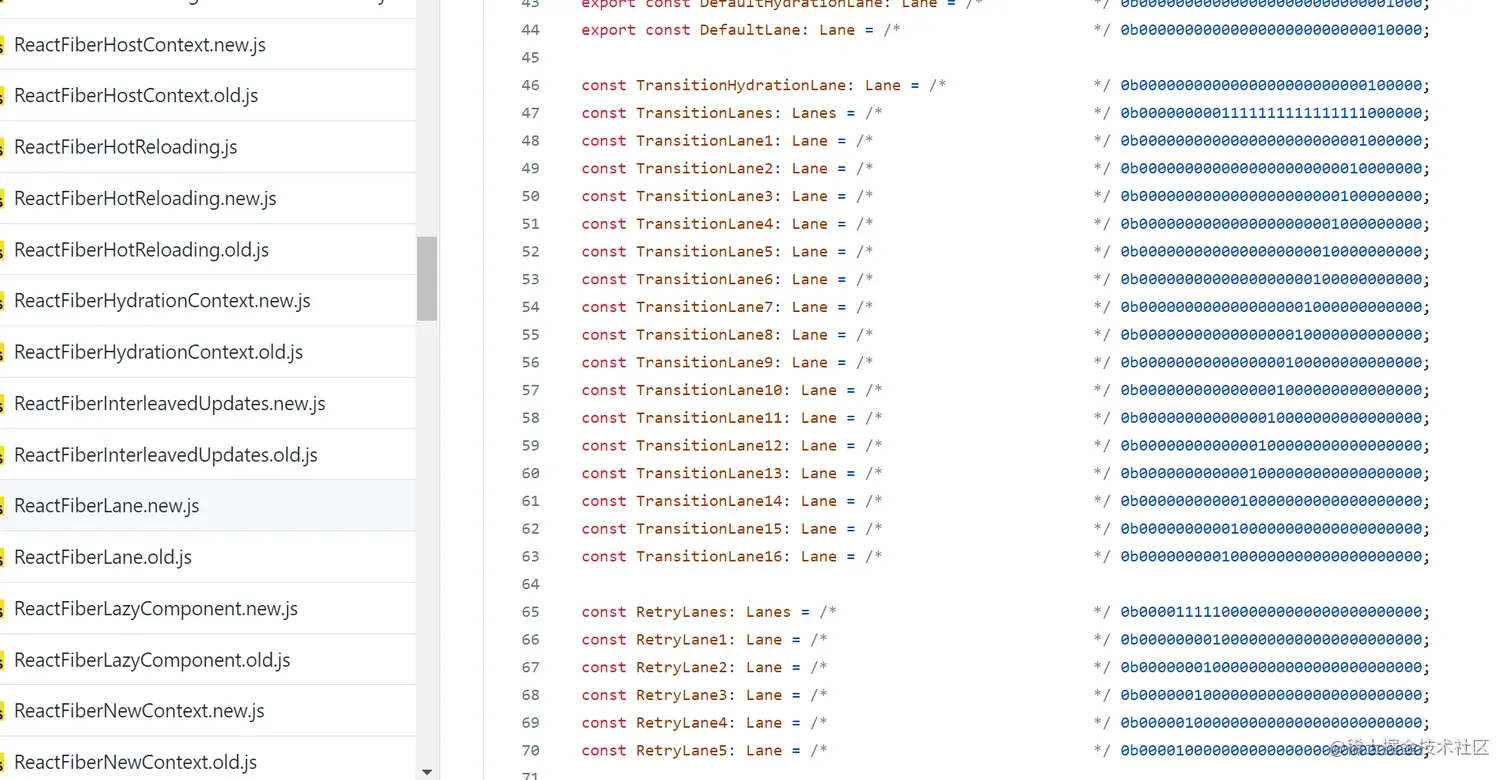Click the file list scrollbar thumb
Image resolution: width=1512 pixels, height=780 pixels.
[427, 278]
